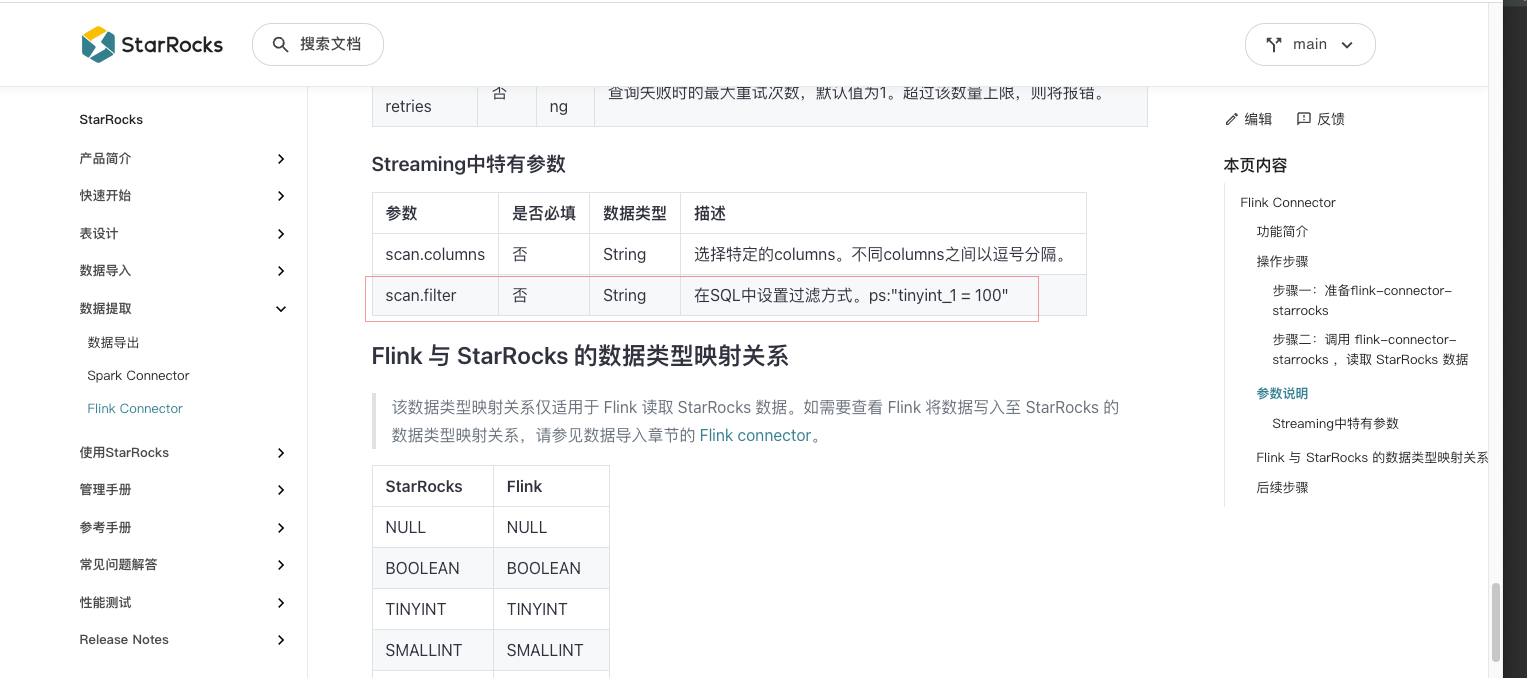This screenshot has width=1527, height=678.
Task: Click the 本页内容 heading
Action: coord(1255,165)
